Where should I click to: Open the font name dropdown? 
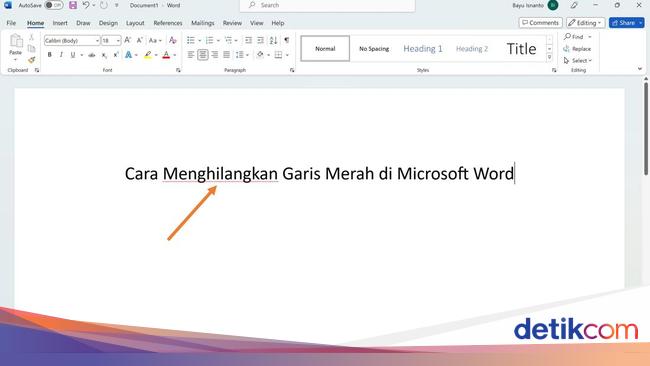pos(97,41)
